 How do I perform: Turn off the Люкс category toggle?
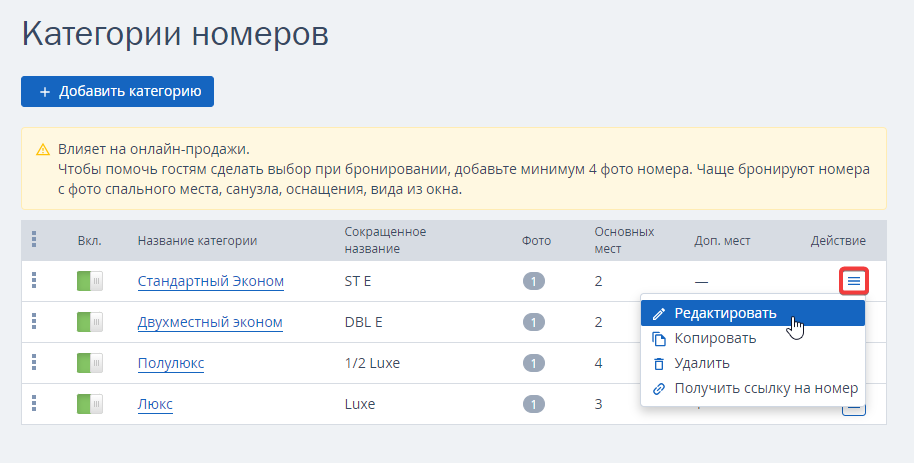pos(90,404)
